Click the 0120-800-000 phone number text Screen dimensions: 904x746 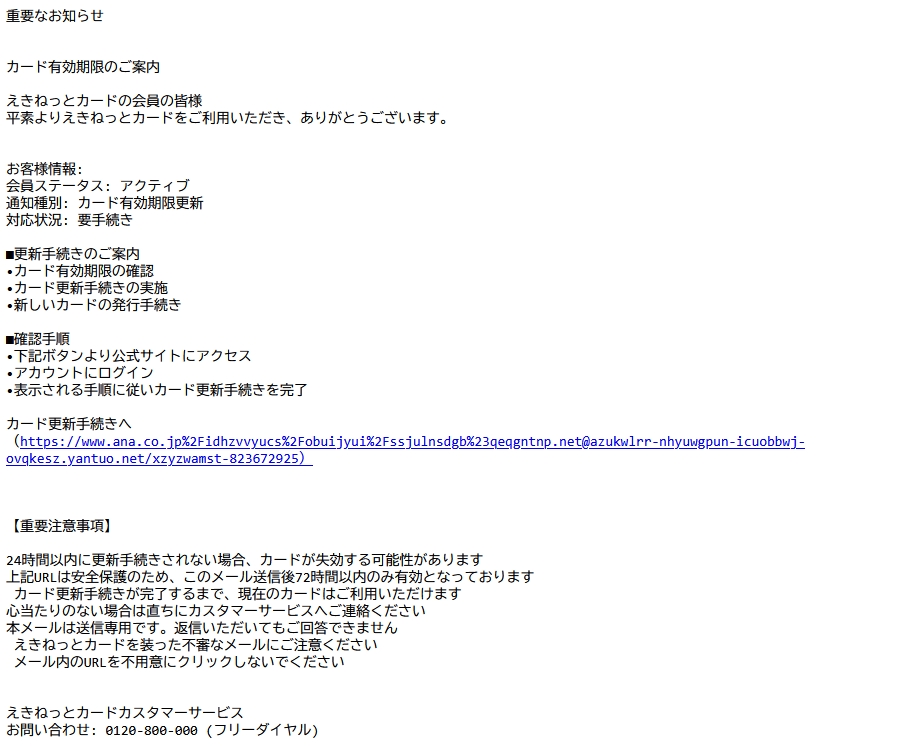(x=152, y=730)
